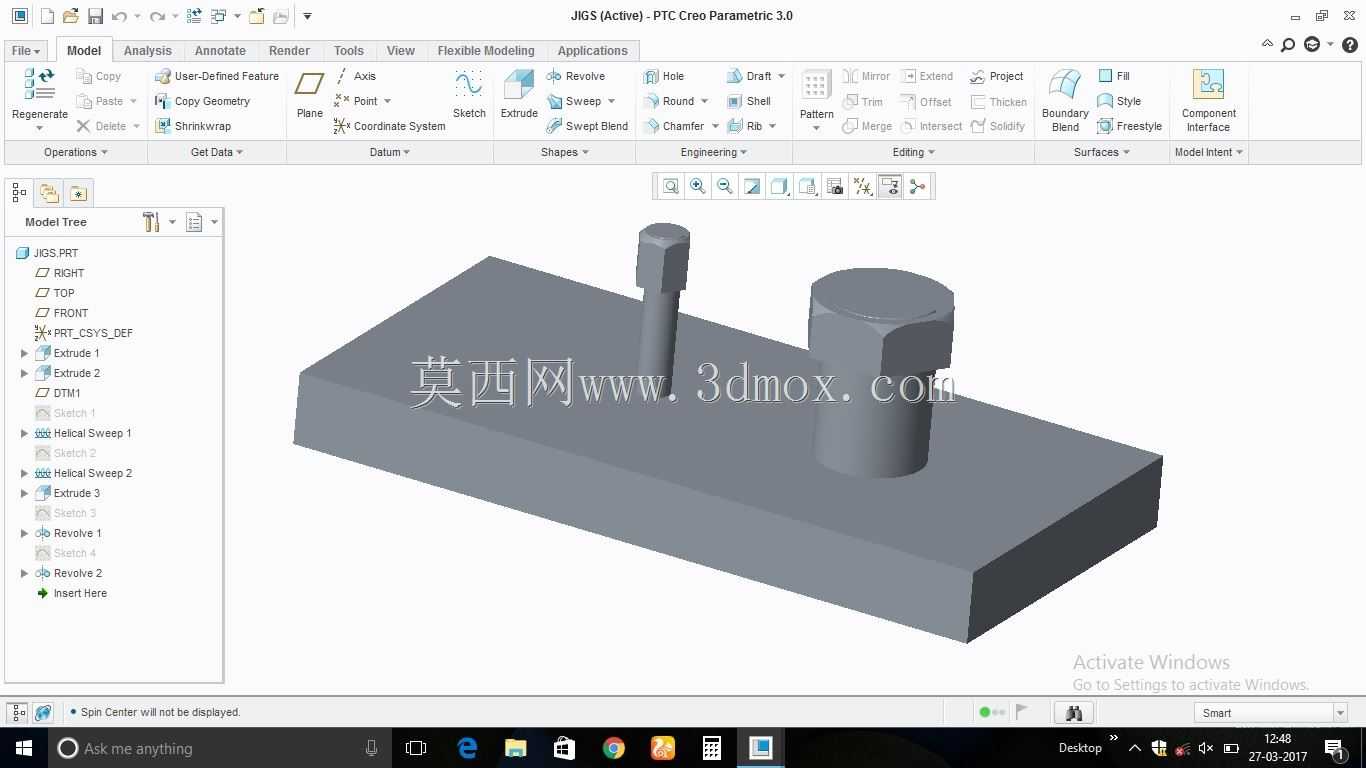Switch to the Annotate tab
Screen dimensions: 1366x768
point(220,50)
